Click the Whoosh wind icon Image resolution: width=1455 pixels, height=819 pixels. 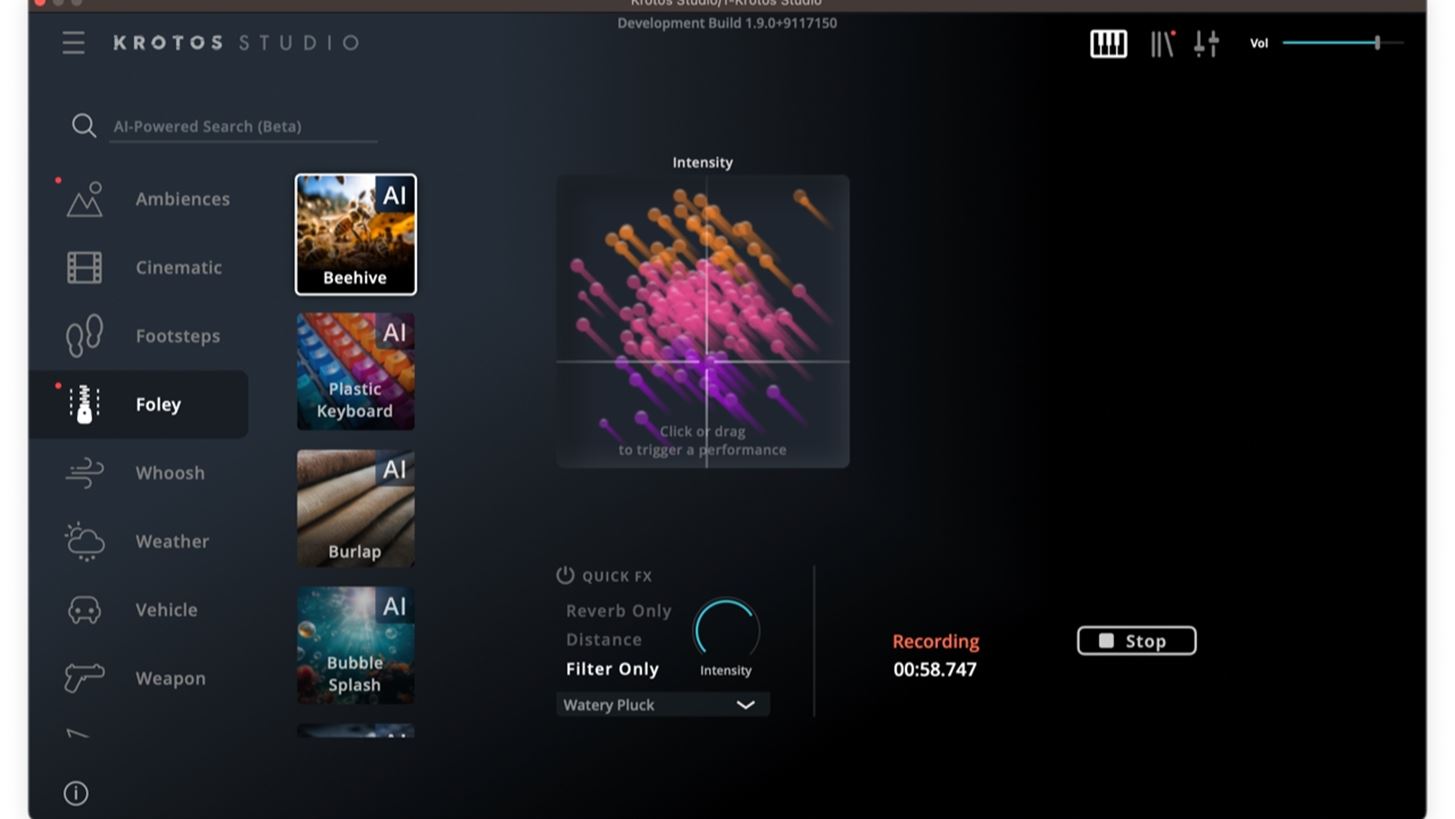85,473
